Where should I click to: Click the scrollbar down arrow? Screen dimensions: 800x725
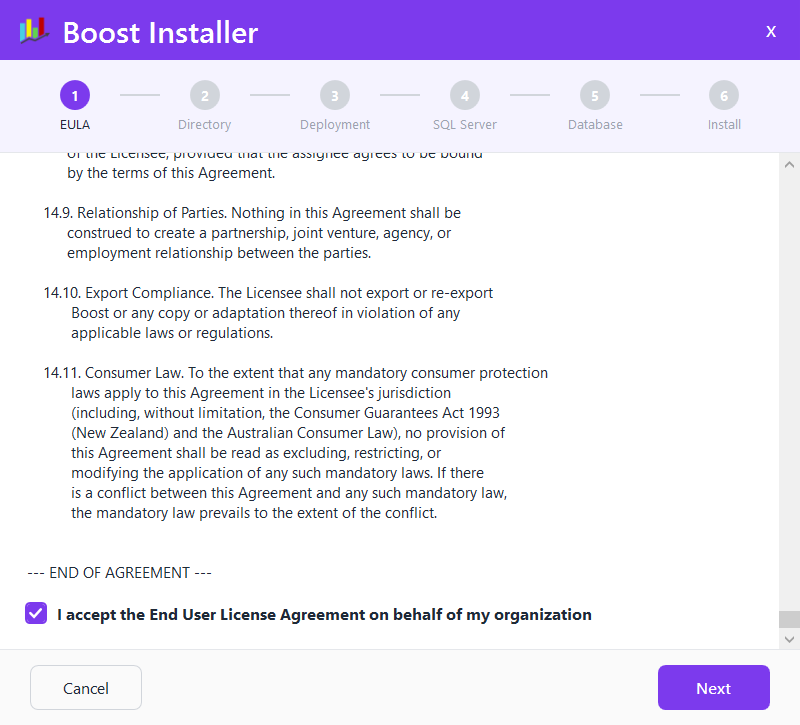point(789,639)
